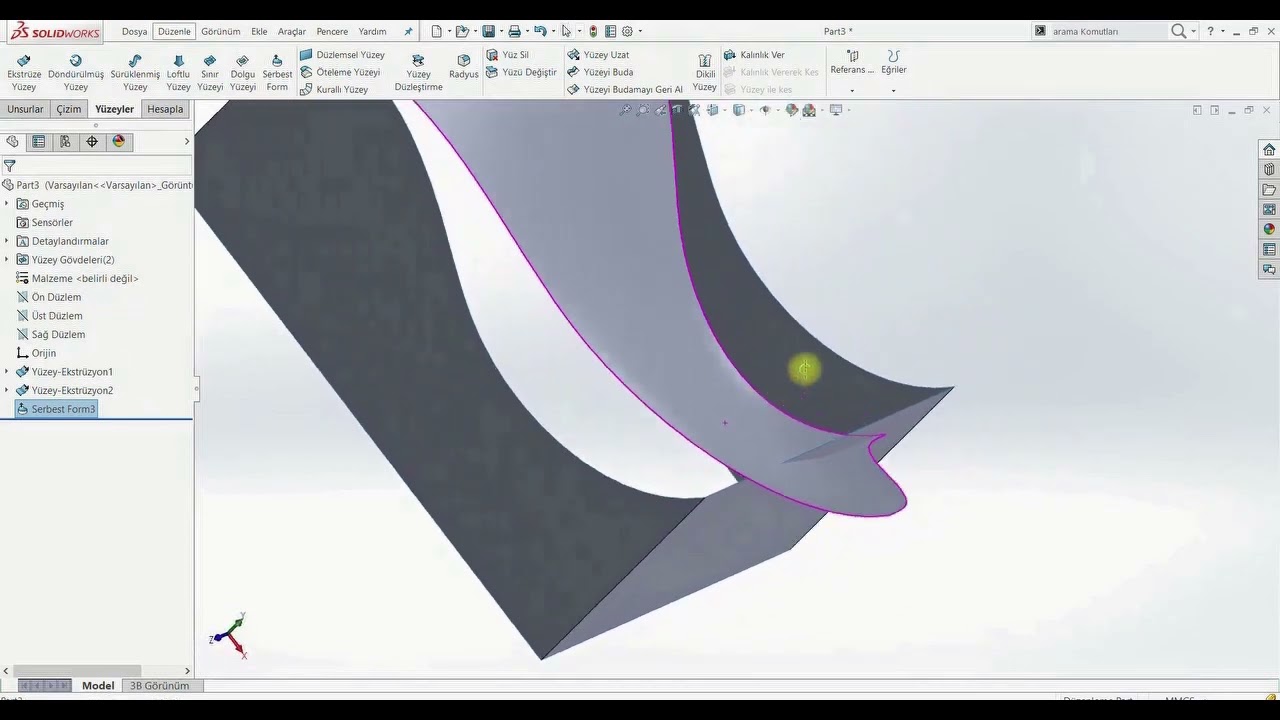Click the Kalınlık Ver tool
The image size is (1280, 720).
[x=754, y=55]
